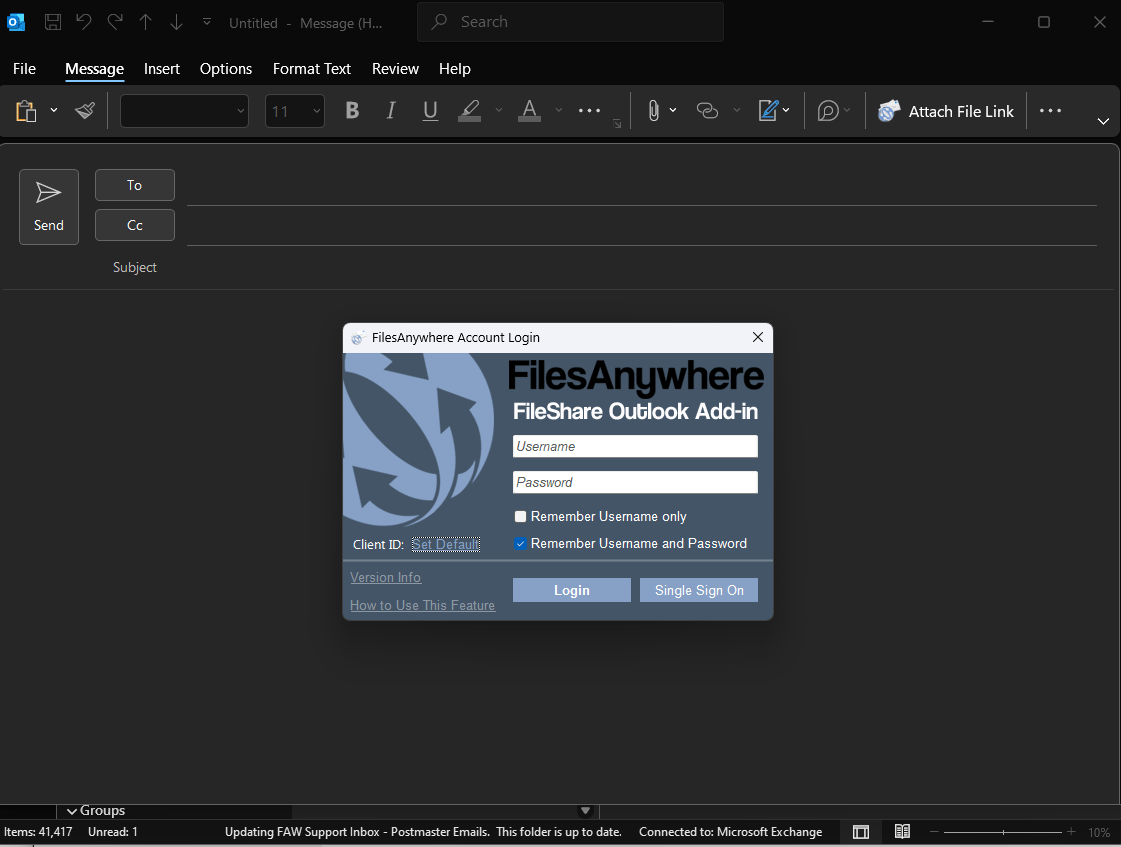Adjust the zoom slider in status bar
Image resolution: width=1121 pixels, height=847 pixels.
click(1002, 832)
